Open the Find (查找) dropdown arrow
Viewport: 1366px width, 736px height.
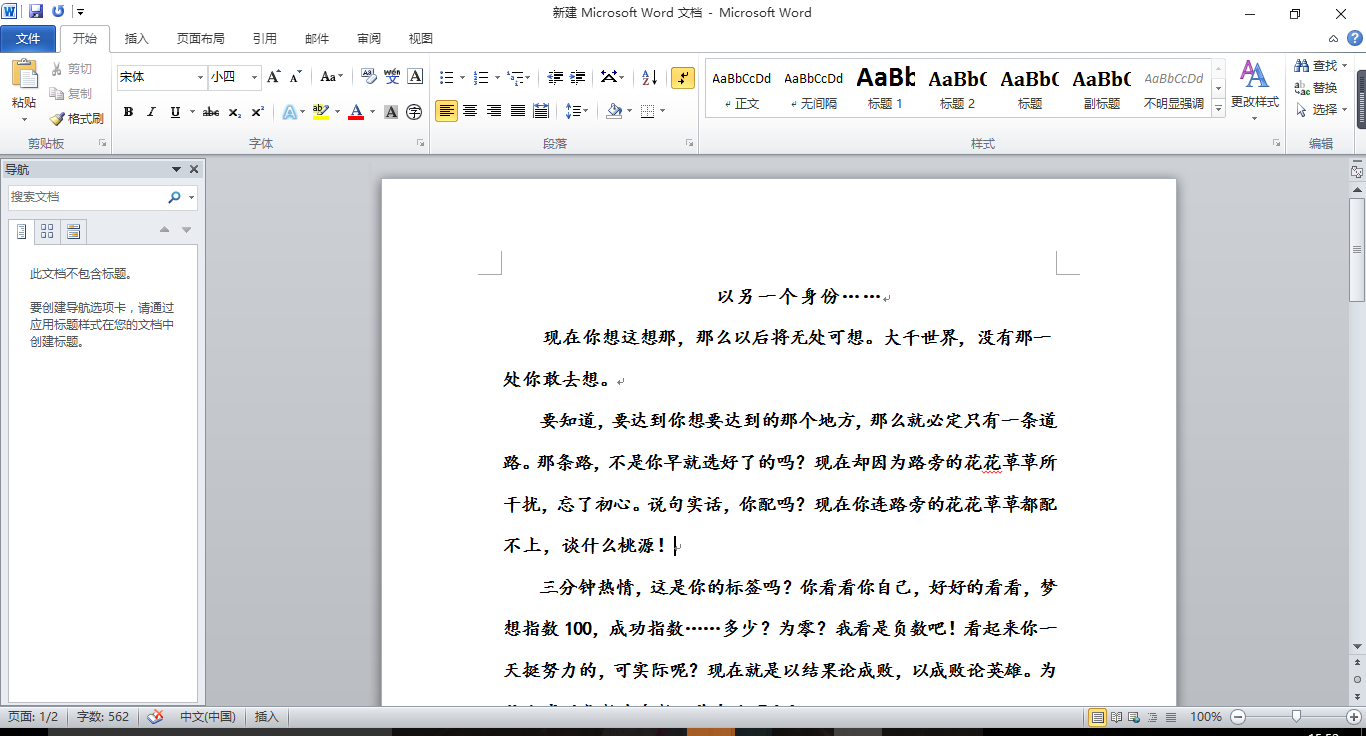pos(1345,66)
